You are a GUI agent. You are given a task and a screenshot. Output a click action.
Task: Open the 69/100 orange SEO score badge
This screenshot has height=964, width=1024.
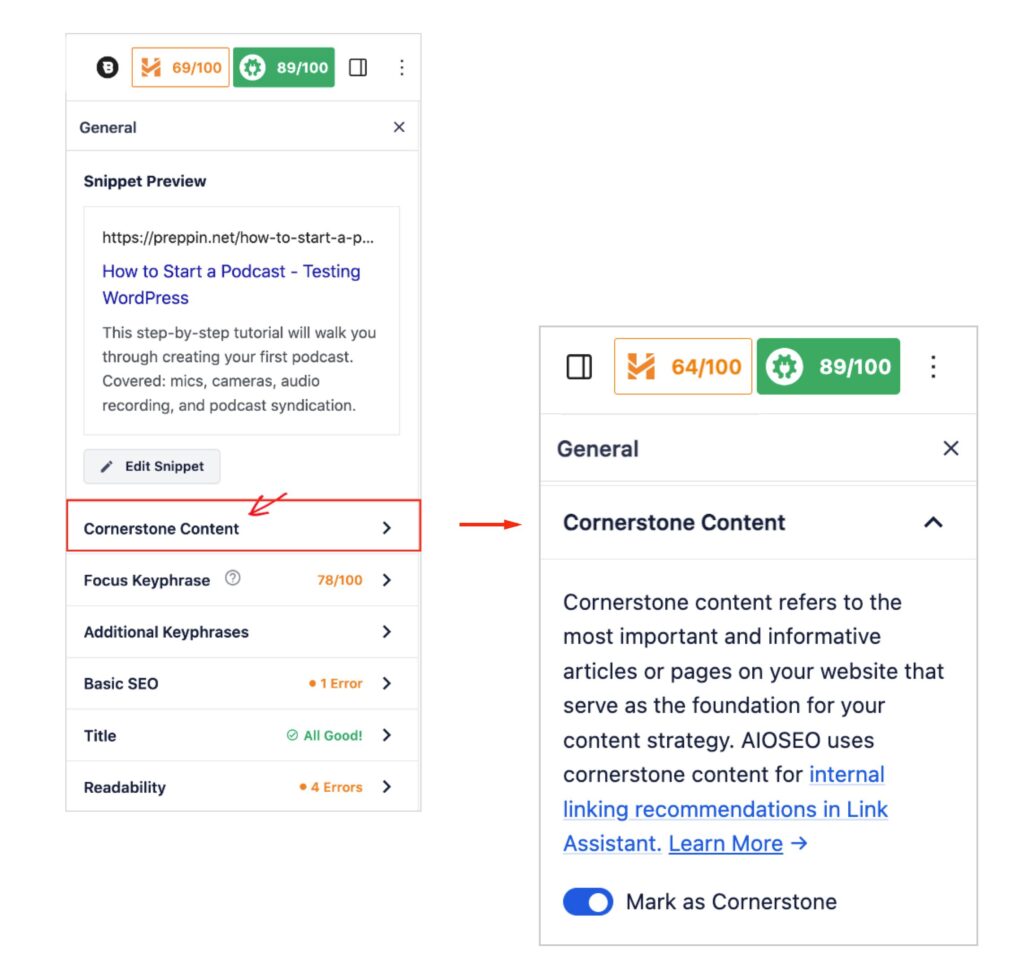click(x=181, y=67)
